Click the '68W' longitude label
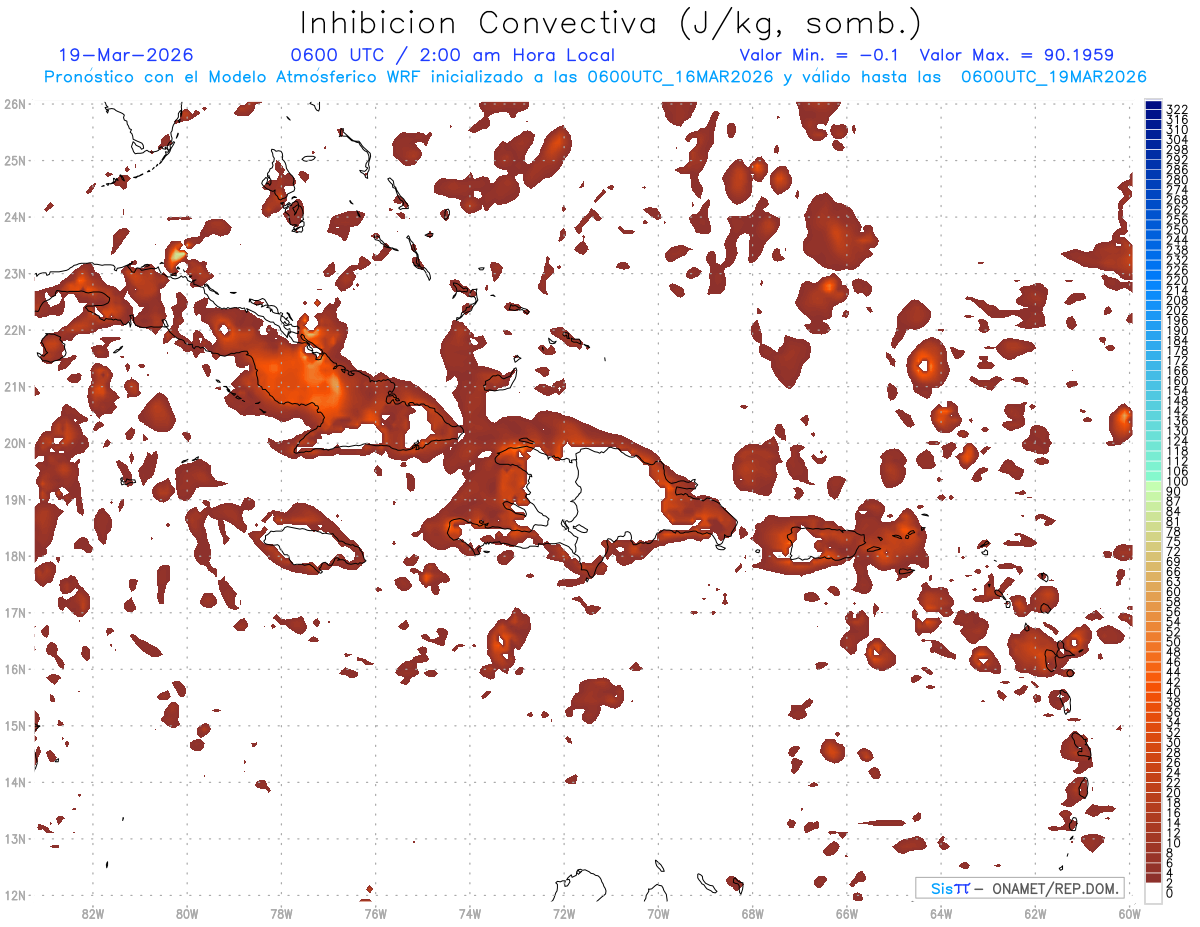Screen dimensions: 1200x927 [x=752, y=912]
